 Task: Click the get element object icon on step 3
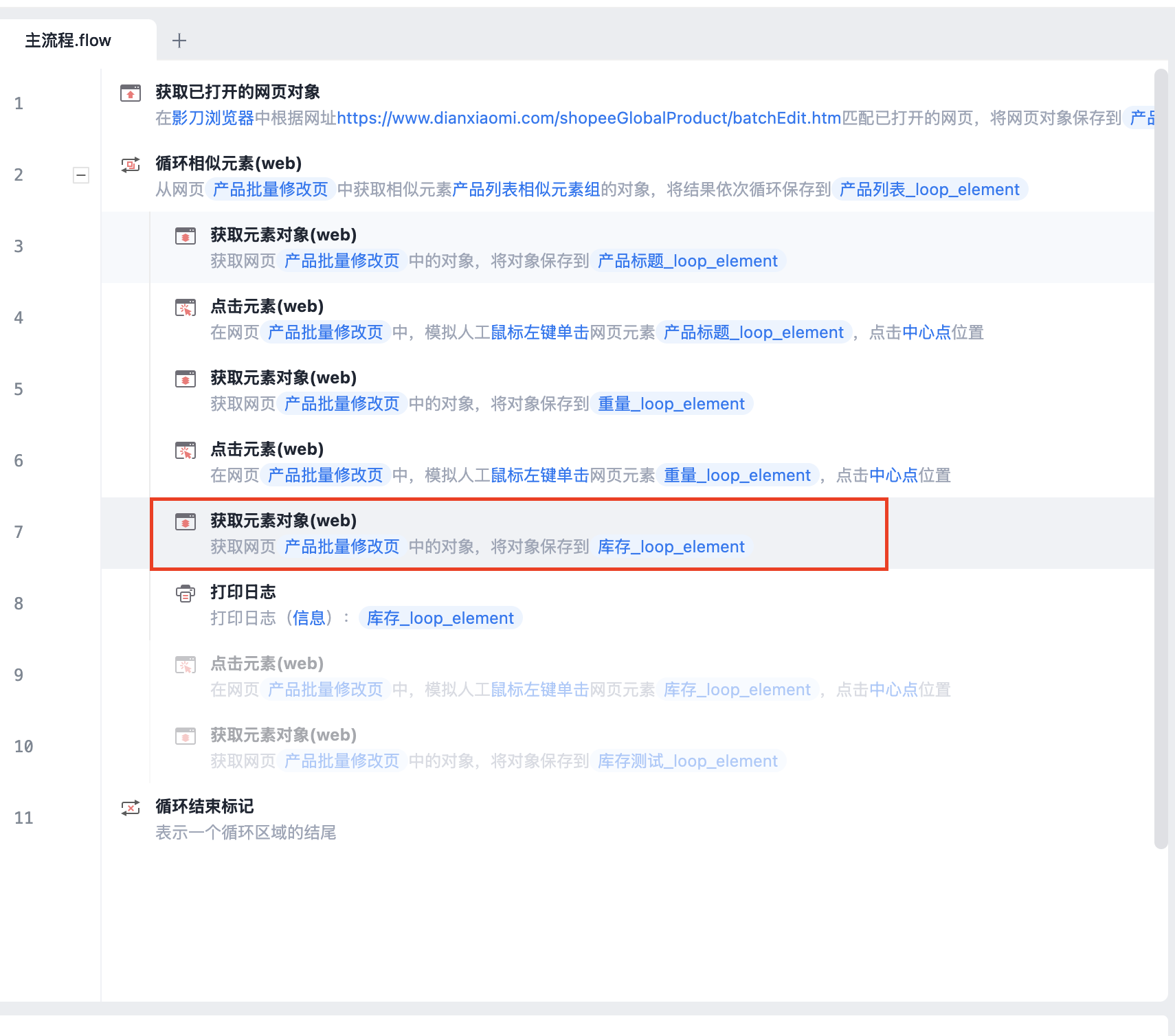tap(186, 236)
